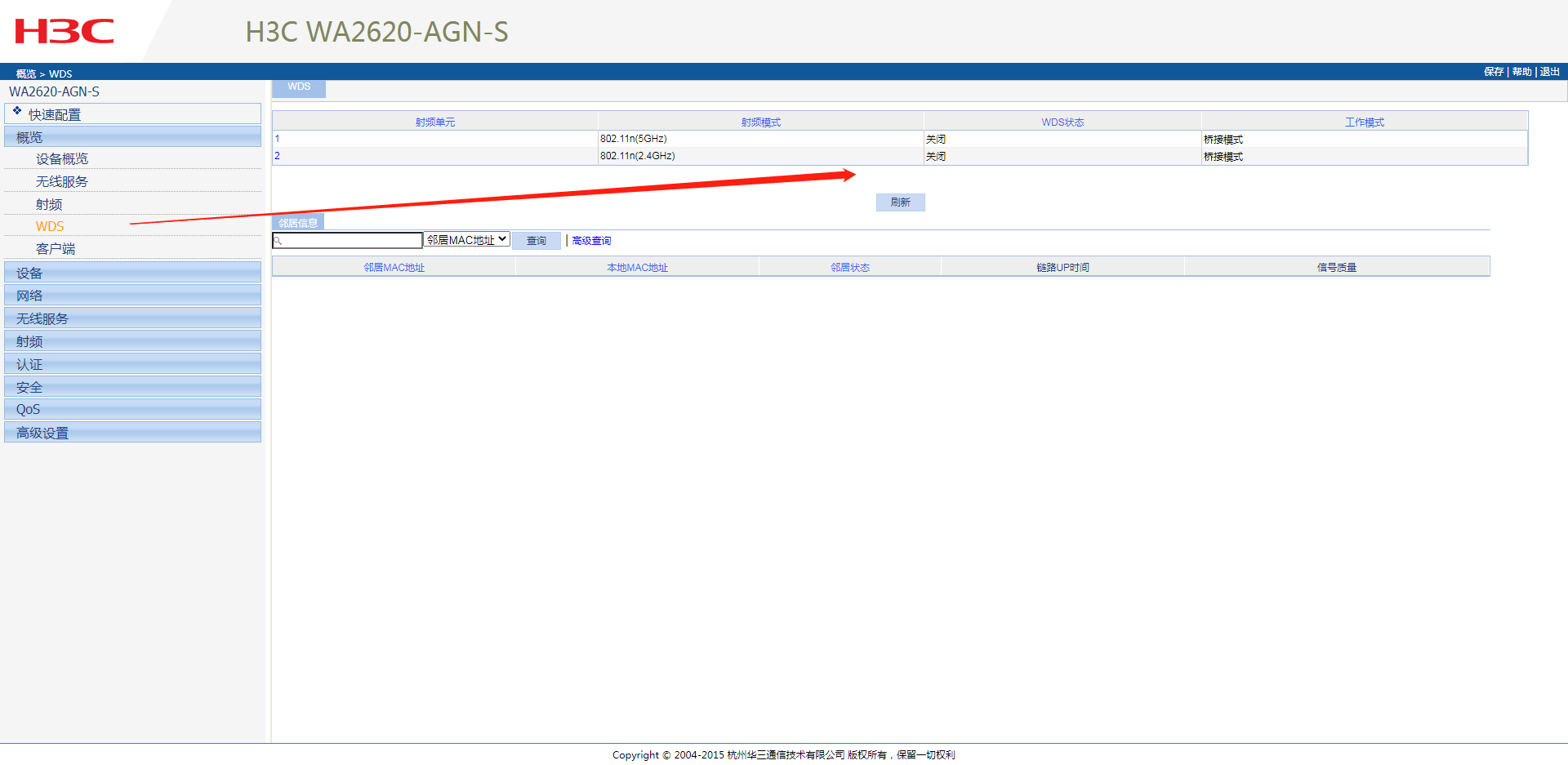Sort by WDS状态 column header
This screenshot has height=765, width=1568.
[x=1062, y=122]
